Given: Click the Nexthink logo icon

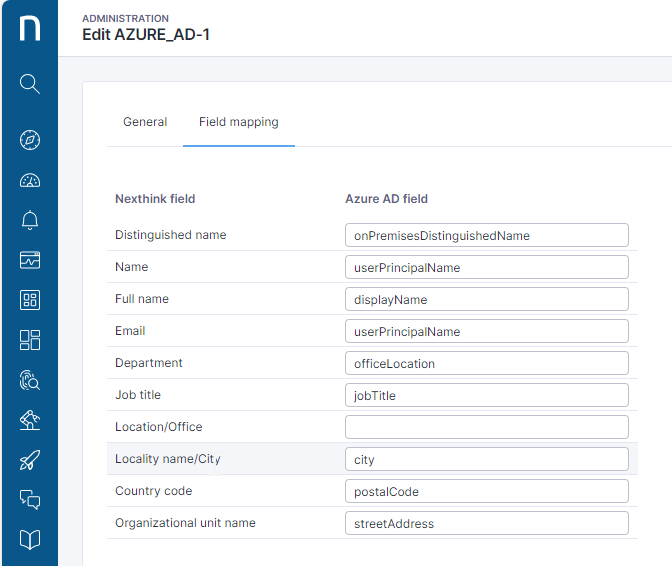Looking at the screenshot, I should click(x=30, y=28).
